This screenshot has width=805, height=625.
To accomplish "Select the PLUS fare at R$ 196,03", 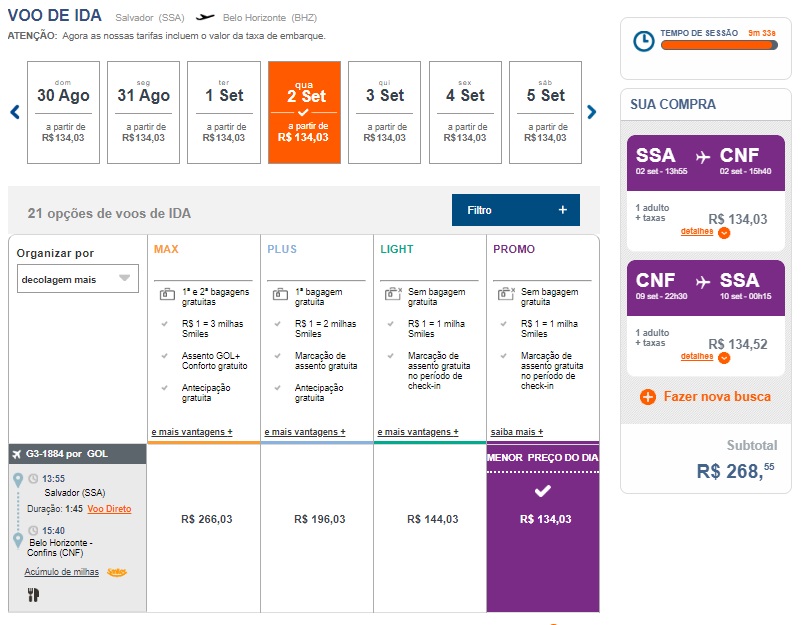I will tap(319, 519).
